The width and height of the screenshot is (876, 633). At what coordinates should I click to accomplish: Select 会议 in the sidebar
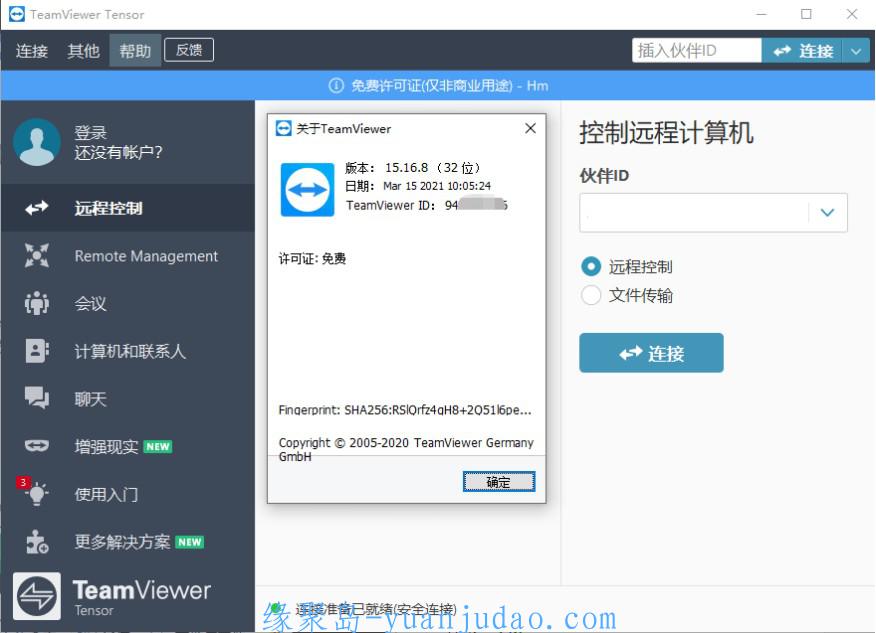(x=127, y=303)
